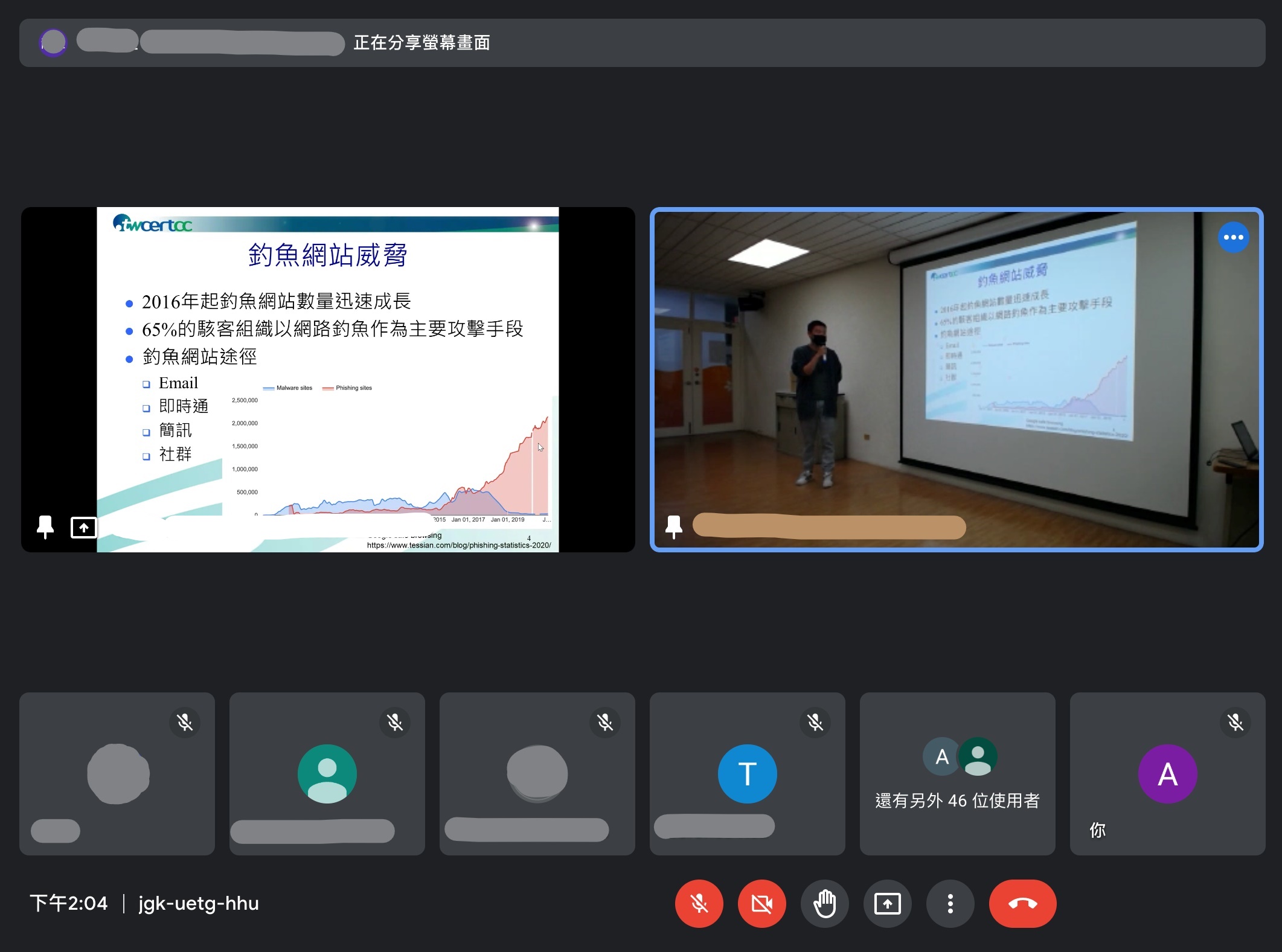
Task: Click muted mic icon on first participant tile
Action: [x=185, y=722]
